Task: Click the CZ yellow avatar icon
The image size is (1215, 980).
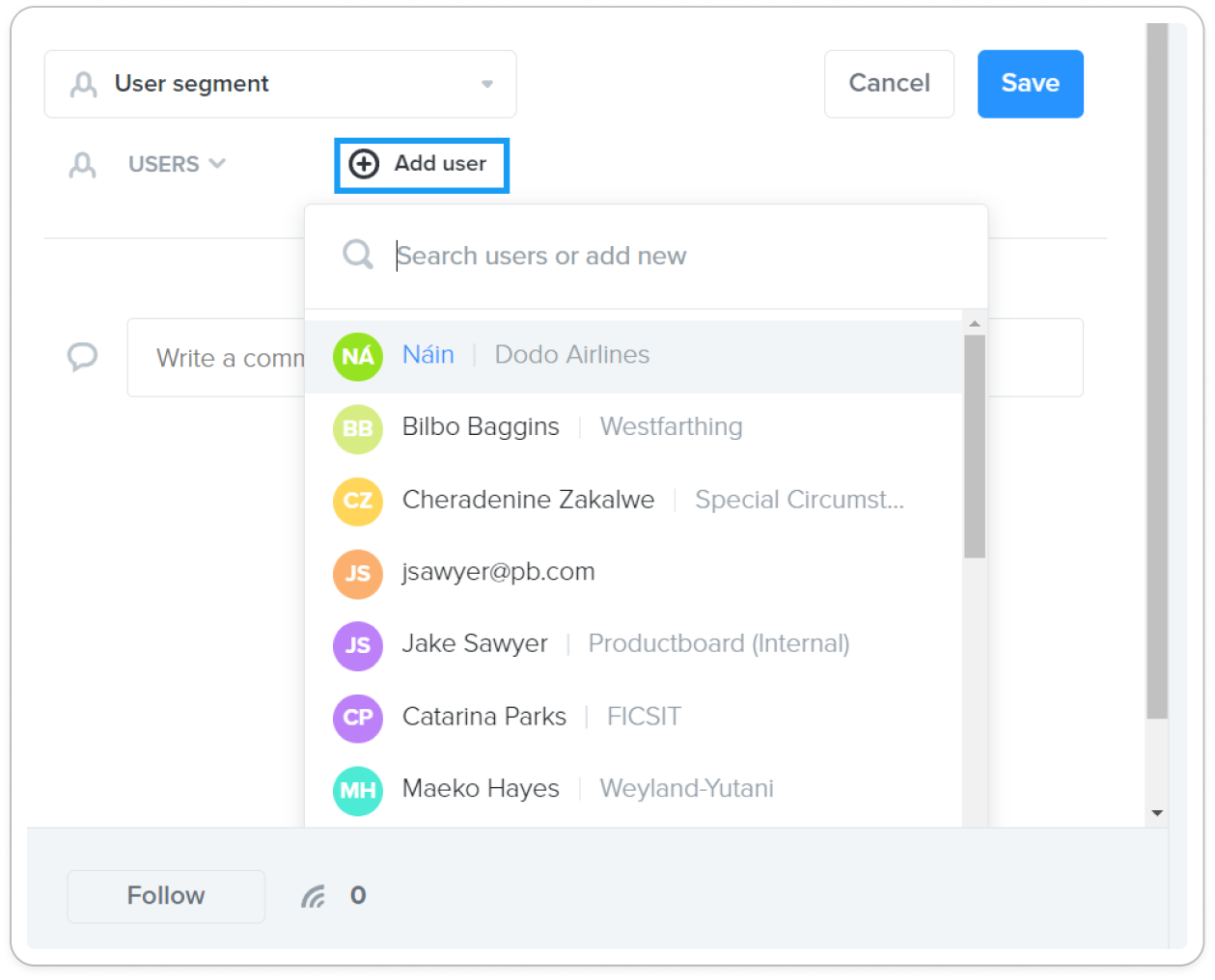Action: pyautogui.click(x=358, y=501)
